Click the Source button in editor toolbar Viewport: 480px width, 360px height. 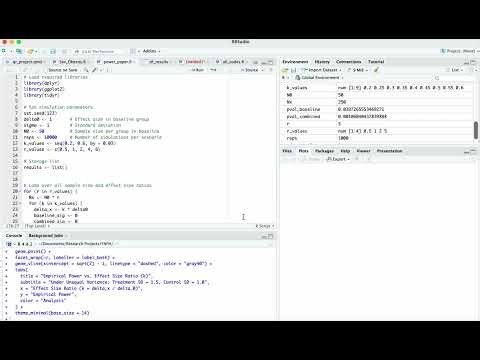coord(250,70)
